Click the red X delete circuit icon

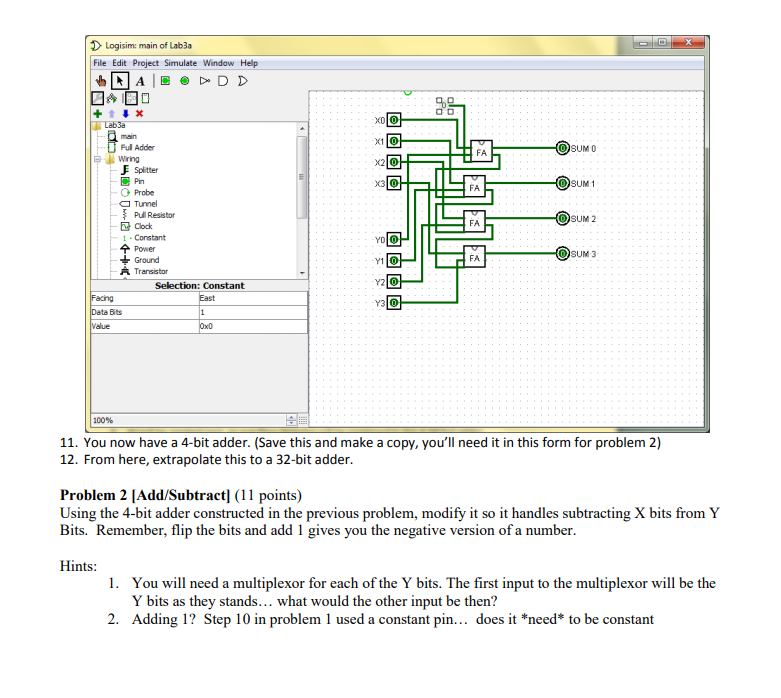tap(139, 115)
